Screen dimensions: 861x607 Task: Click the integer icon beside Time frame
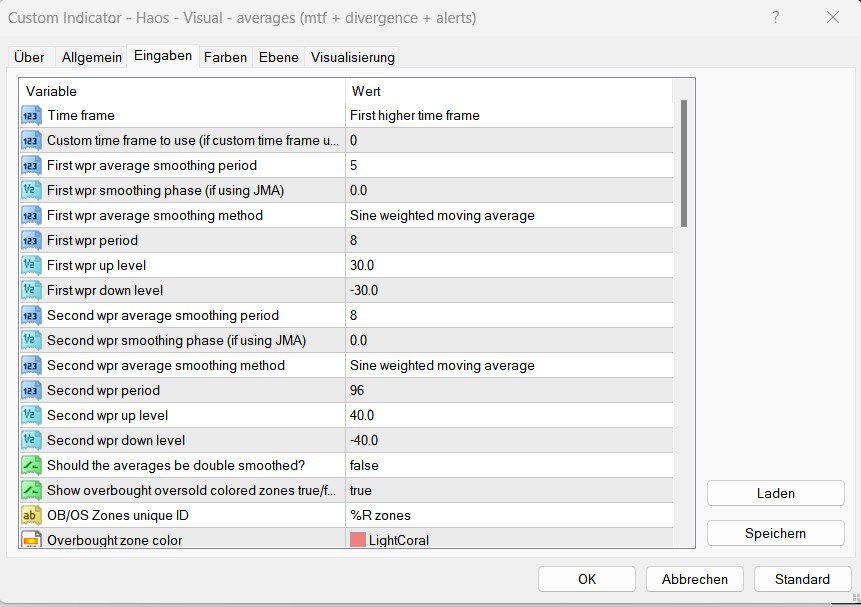point(30,116)
